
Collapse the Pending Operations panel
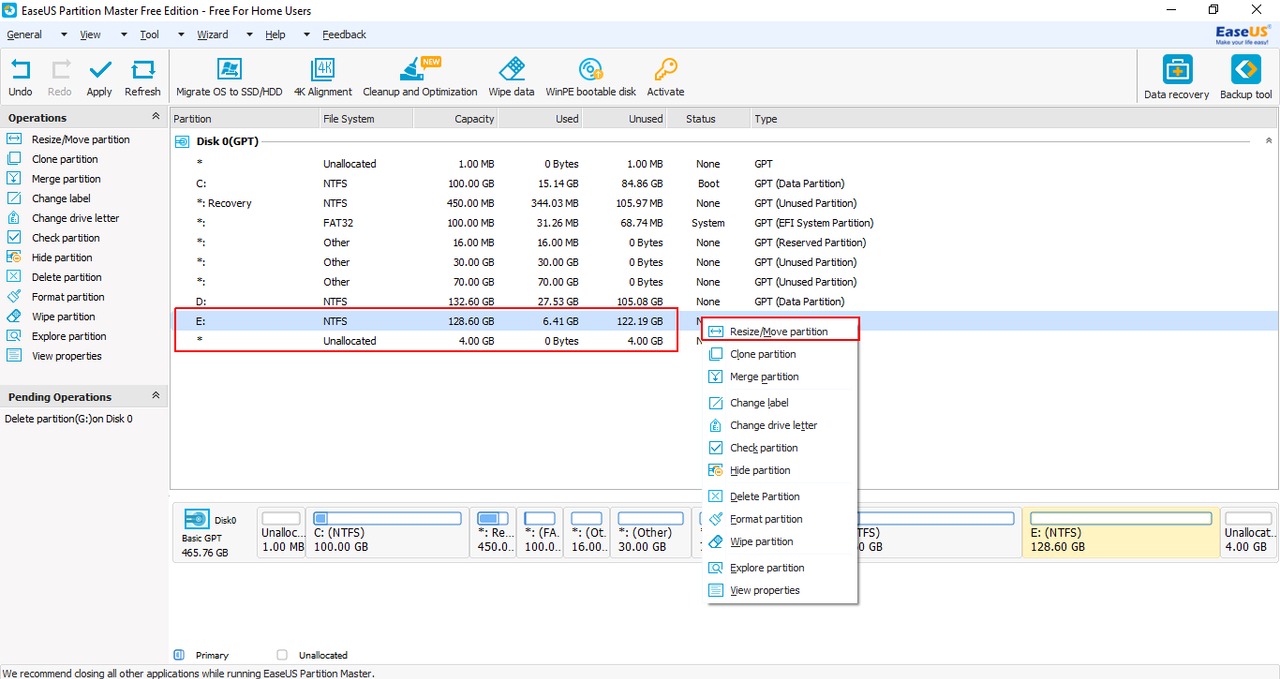(x=155, y=396)
